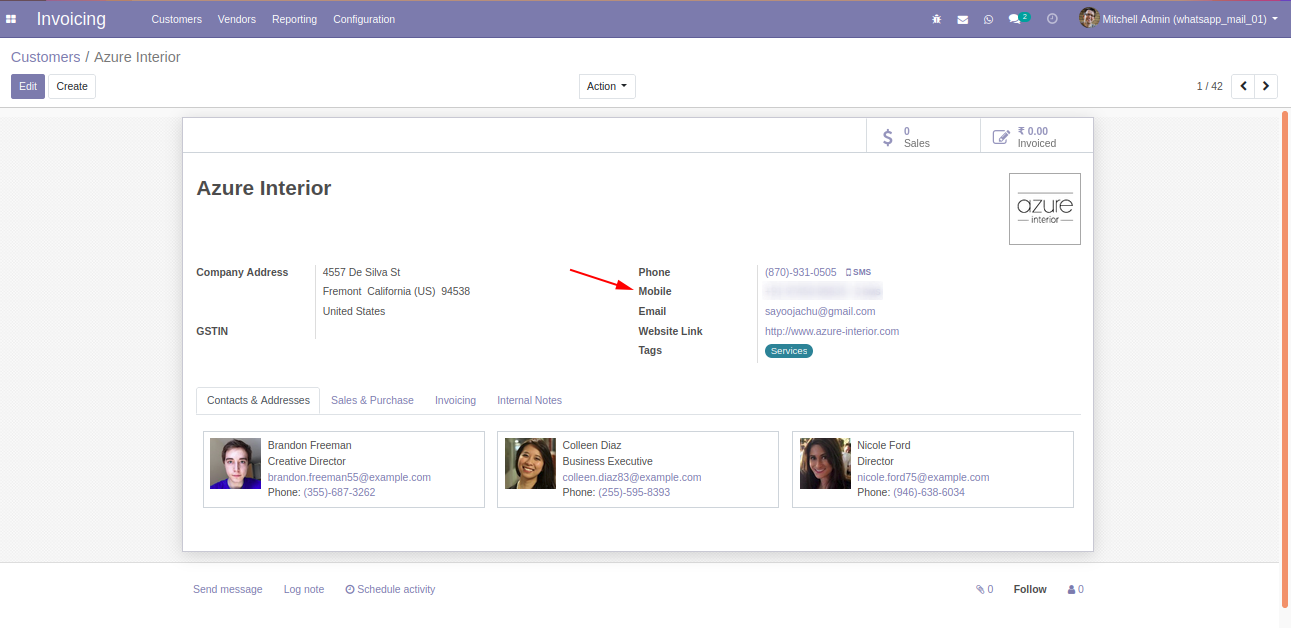
Task: Switch to Sales & Purchase tab
Action: coord(372,400)
